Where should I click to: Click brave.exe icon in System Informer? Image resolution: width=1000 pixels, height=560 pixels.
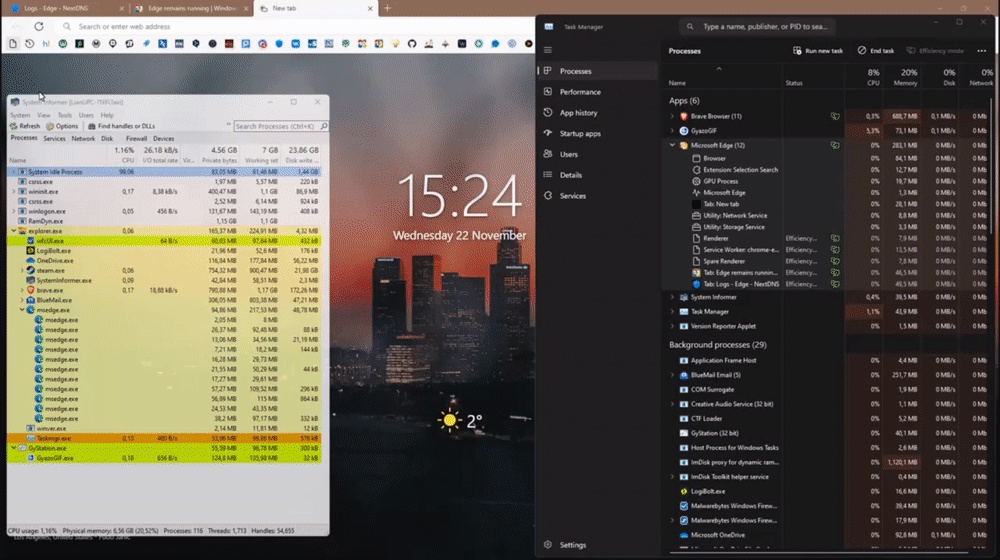pos(31,290)
